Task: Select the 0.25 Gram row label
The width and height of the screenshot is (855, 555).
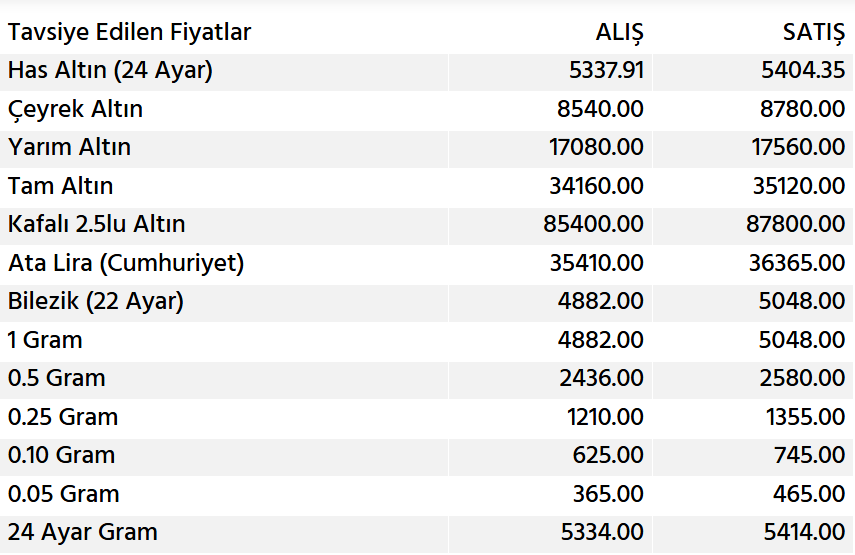Action: (x=63, y=417)
